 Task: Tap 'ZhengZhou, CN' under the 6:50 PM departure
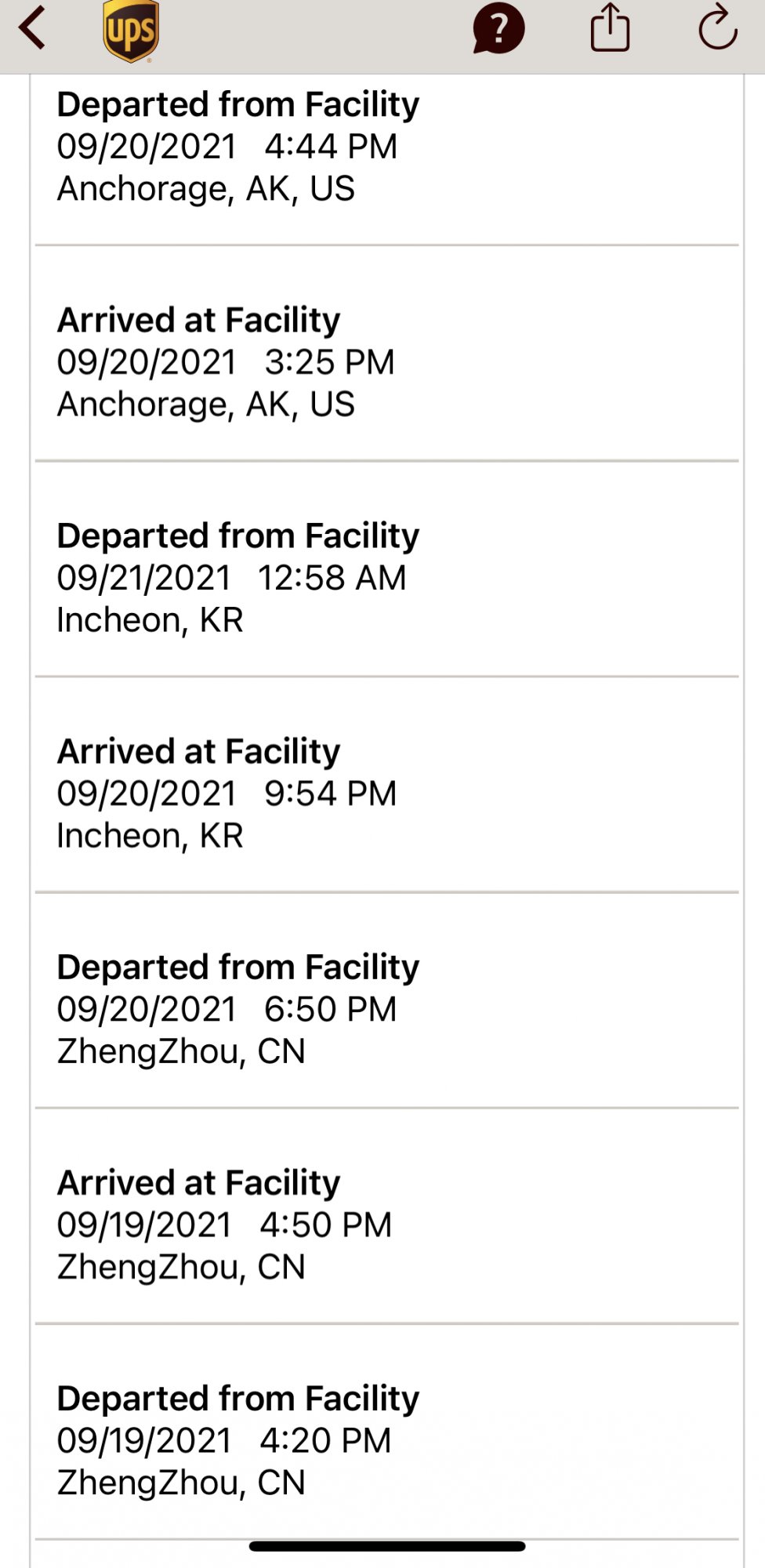(x=181, y=1051)
